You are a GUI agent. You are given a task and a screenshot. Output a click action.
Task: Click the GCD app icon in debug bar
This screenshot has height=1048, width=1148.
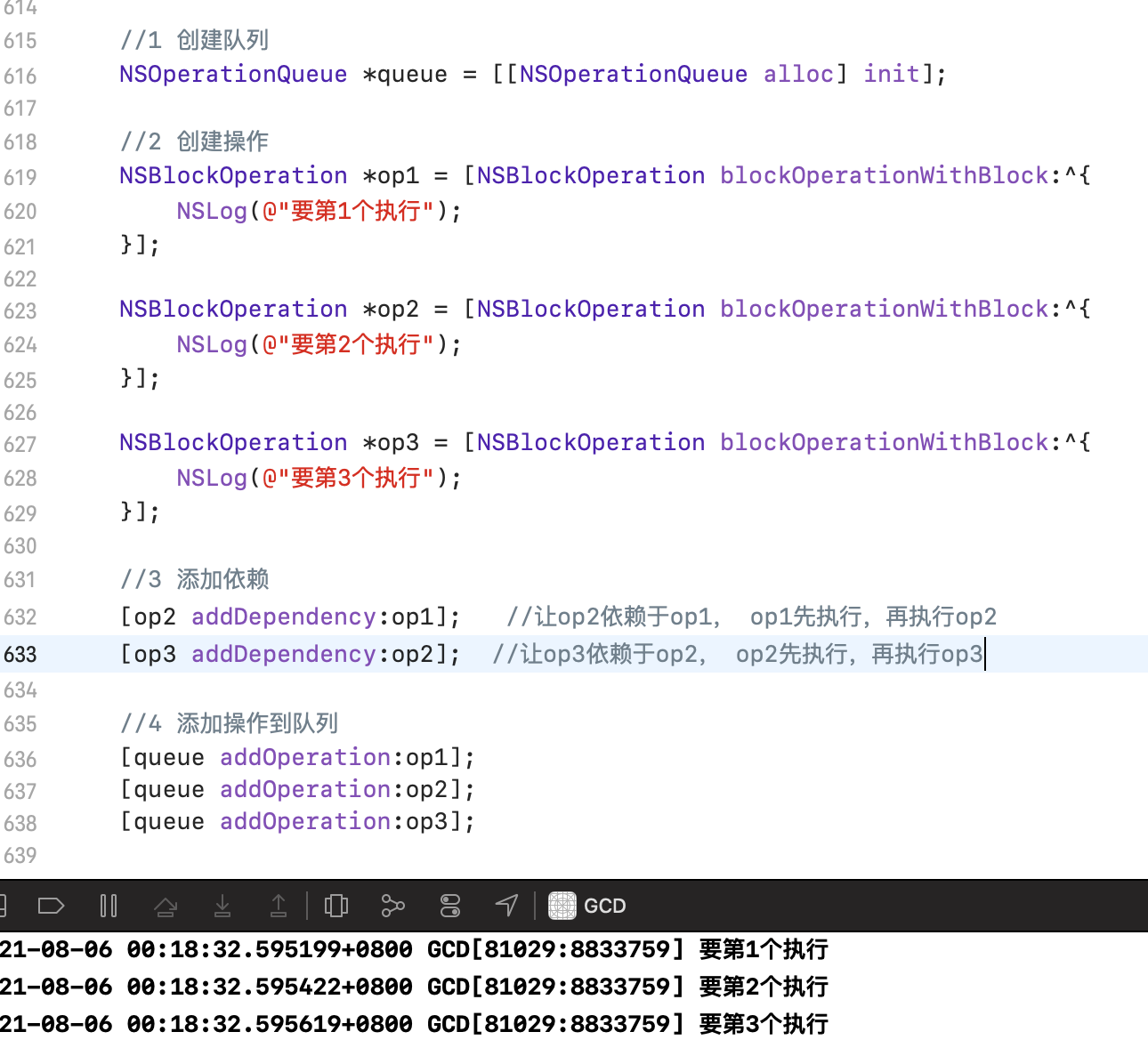(562, 906)
